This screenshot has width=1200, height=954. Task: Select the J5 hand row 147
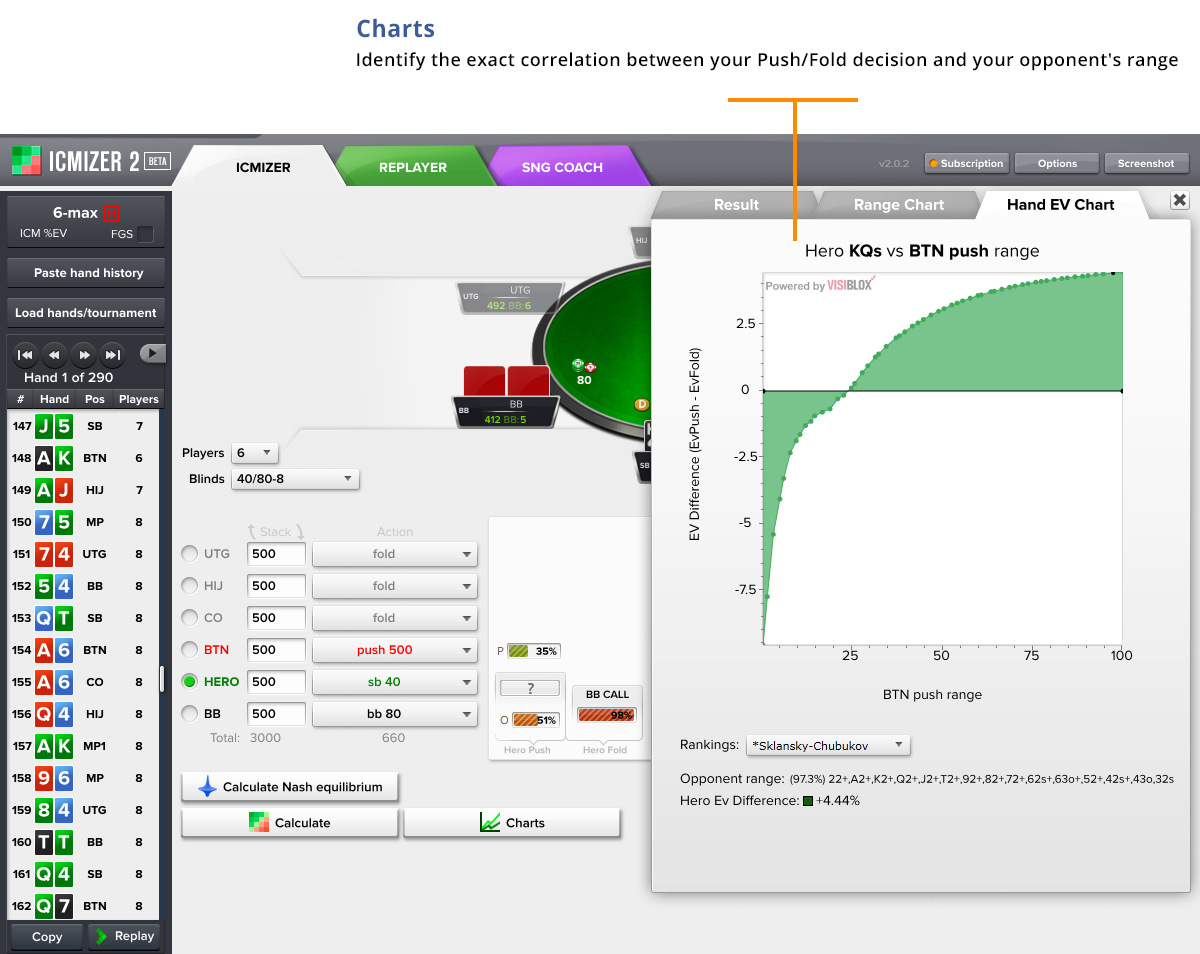click(84, 426)
